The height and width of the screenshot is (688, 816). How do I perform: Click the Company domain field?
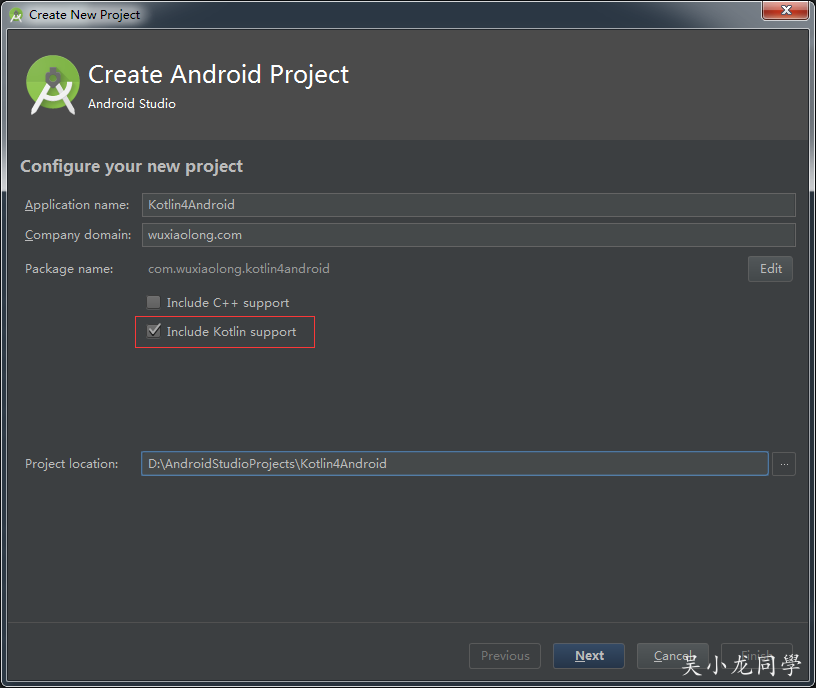[468, 235]
